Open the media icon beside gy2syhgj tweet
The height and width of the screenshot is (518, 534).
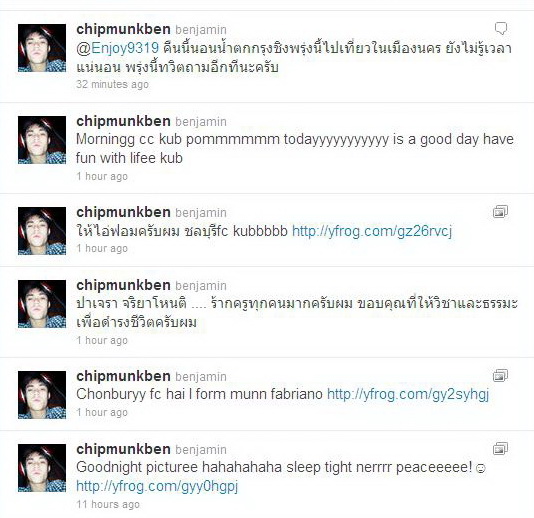[x=500, y=376]
